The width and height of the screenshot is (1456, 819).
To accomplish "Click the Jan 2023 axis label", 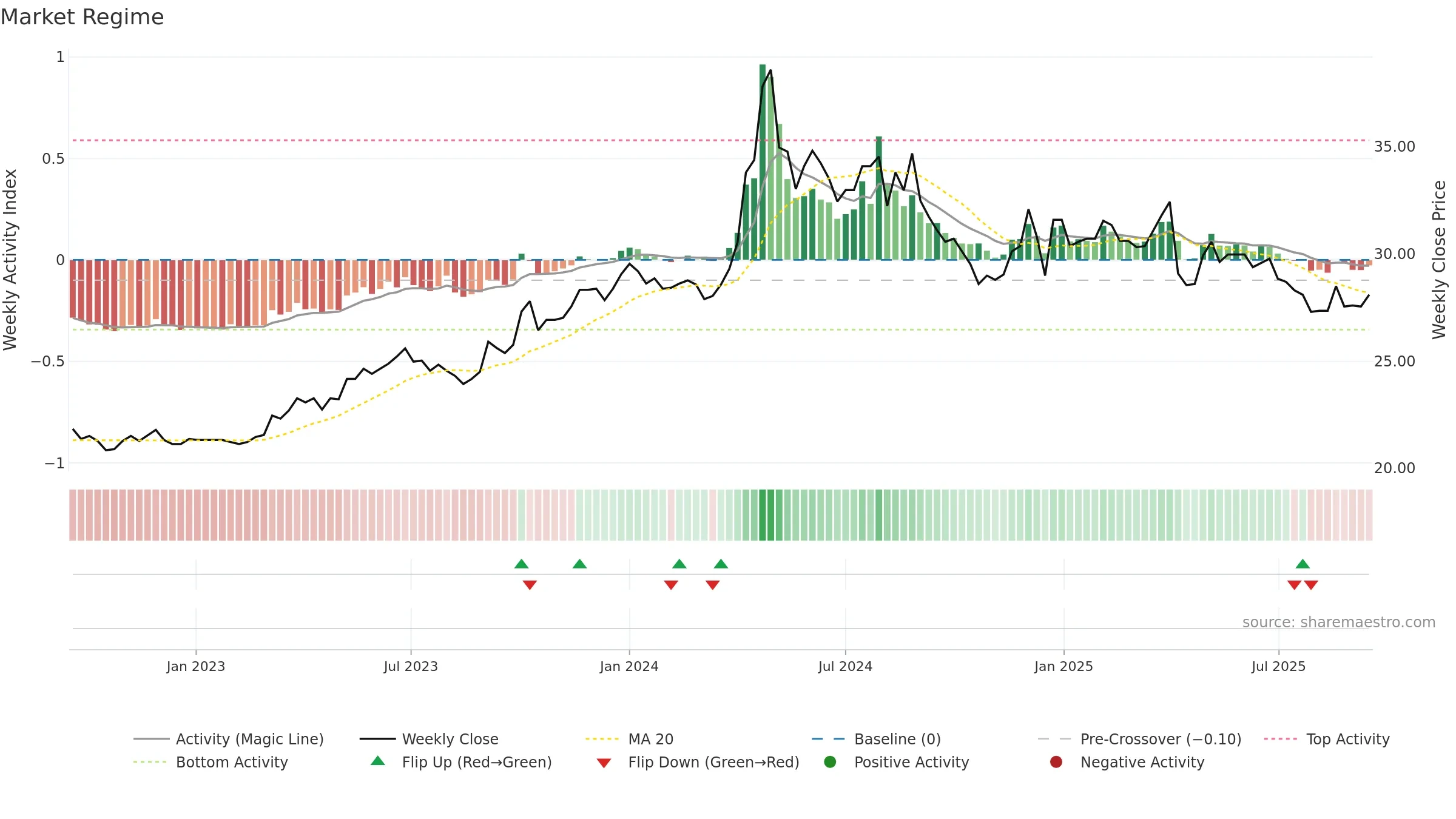I will coord(196,667).
